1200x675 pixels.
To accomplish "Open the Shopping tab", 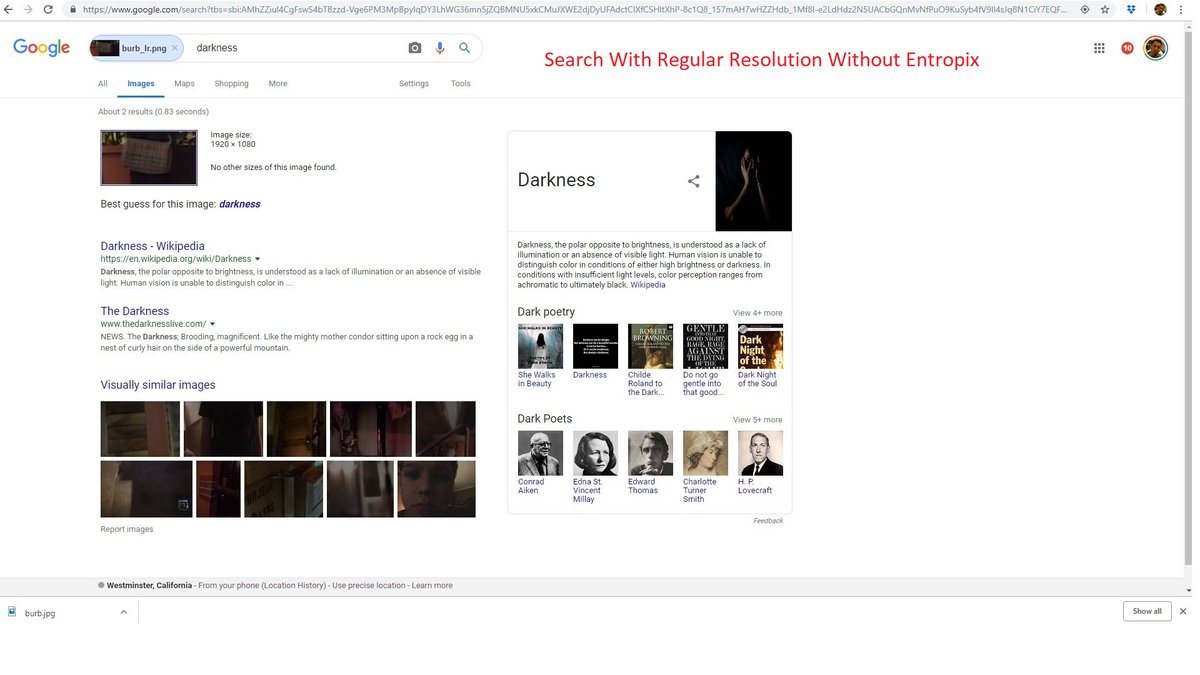I will pos(231,84).
